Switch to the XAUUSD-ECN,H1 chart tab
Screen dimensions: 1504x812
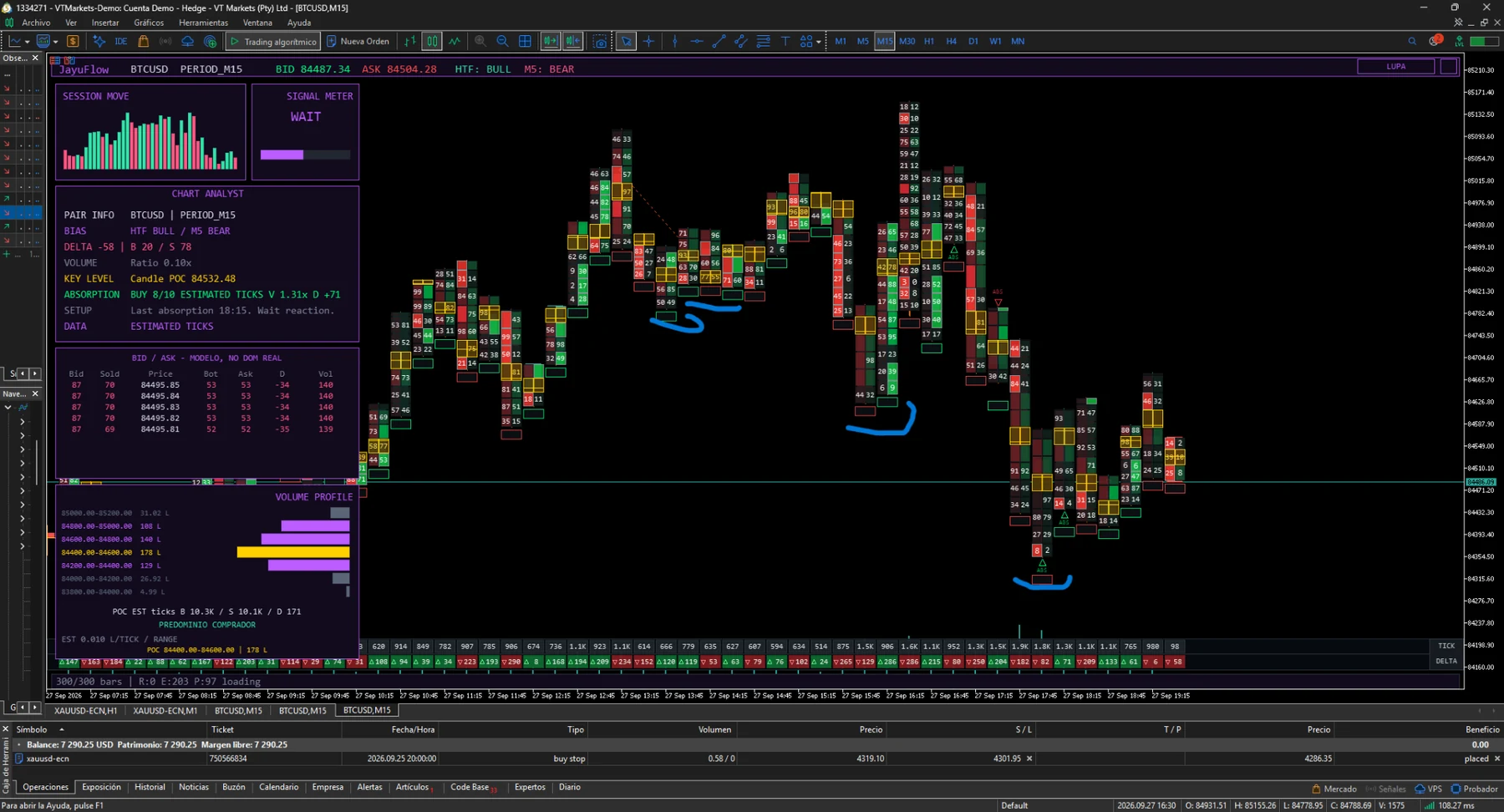85,710
